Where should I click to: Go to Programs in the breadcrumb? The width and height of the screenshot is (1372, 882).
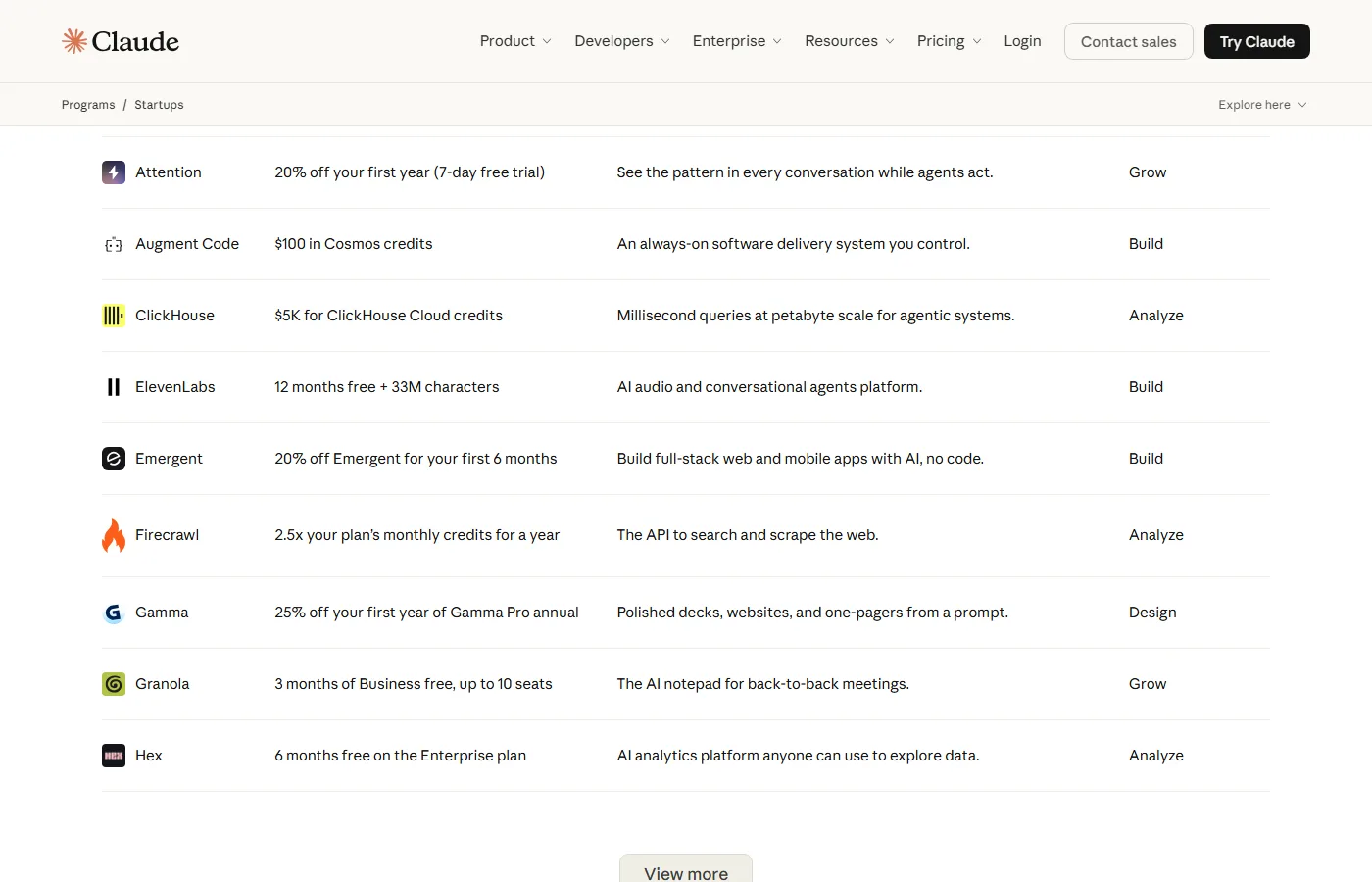tap(88, 105)
